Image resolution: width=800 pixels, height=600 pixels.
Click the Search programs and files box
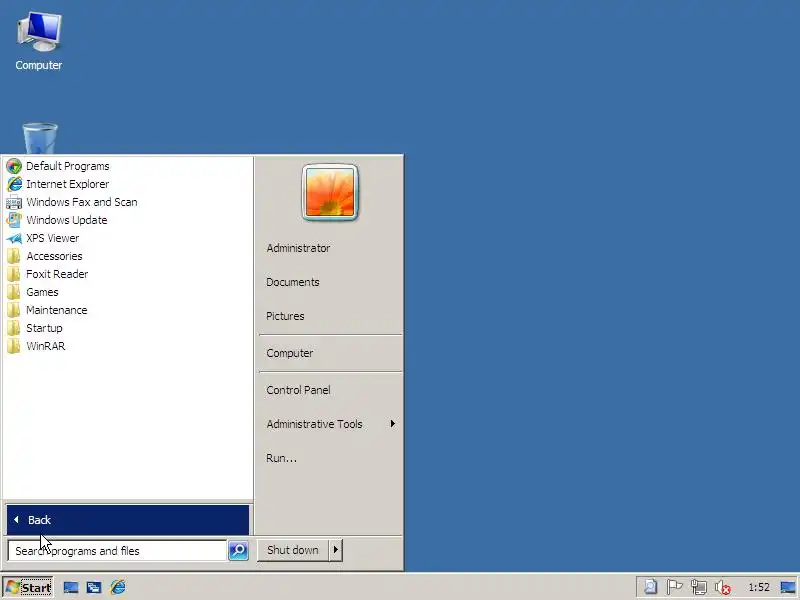[117, 551]
